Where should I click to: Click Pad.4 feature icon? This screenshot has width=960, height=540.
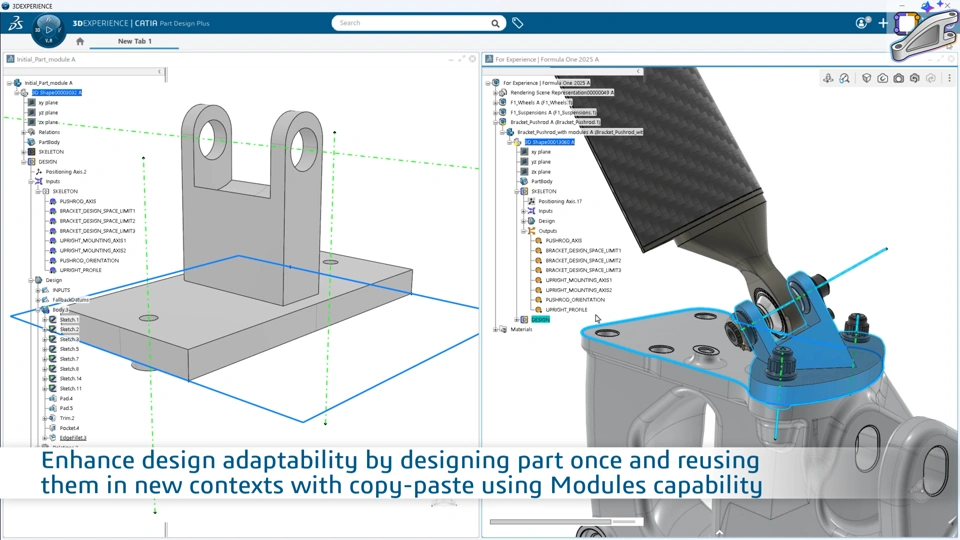[53, 399]
